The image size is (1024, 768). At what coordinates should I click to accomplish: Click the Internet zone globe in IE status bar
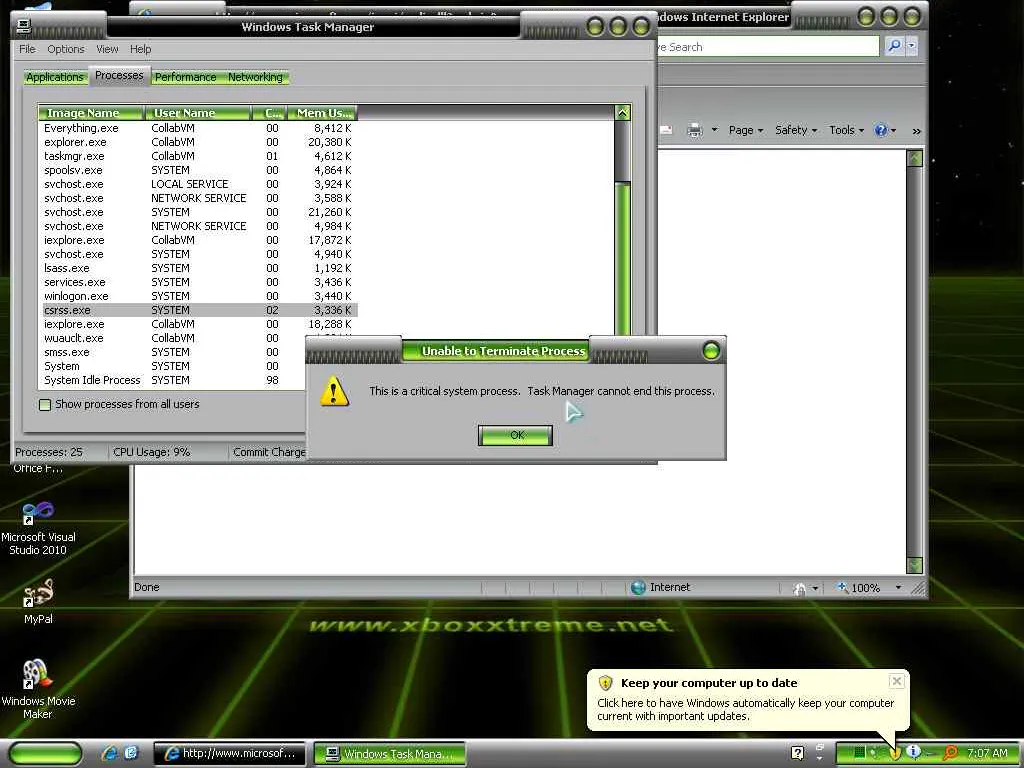[638, 587]
